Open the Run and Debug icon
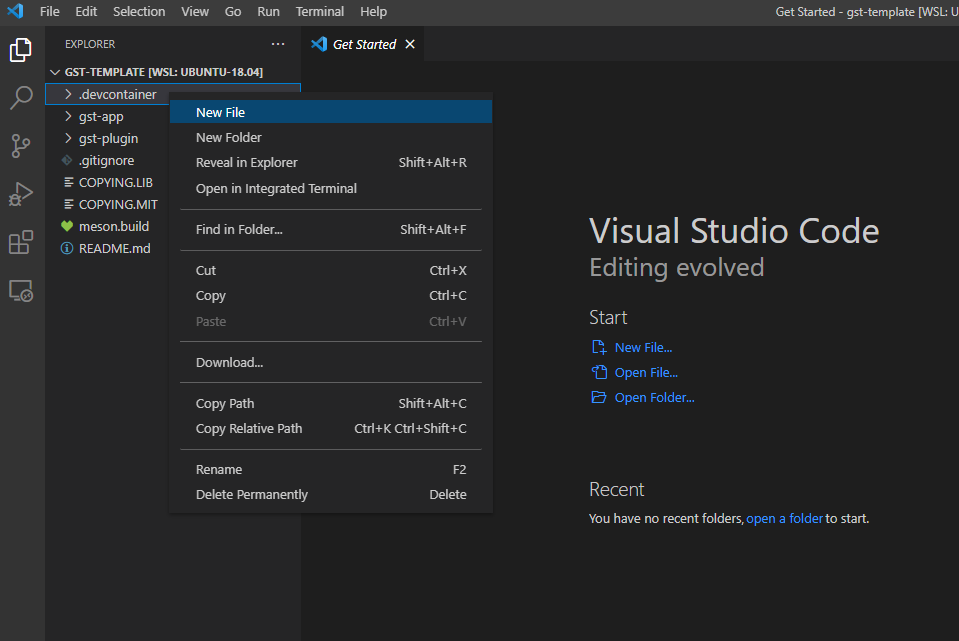The image size is (959, 641). point(21,194)
